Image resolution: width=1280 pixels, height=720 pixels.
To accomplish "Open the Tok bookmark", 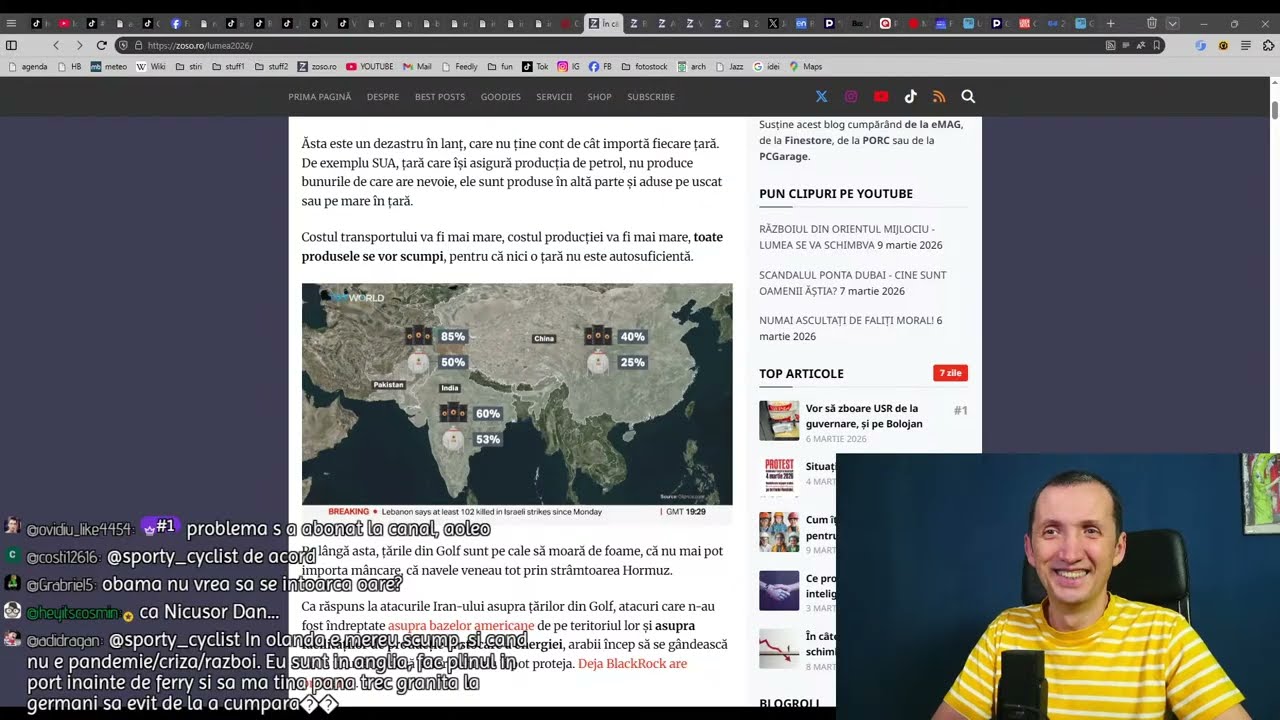I will tap(535, 67).
